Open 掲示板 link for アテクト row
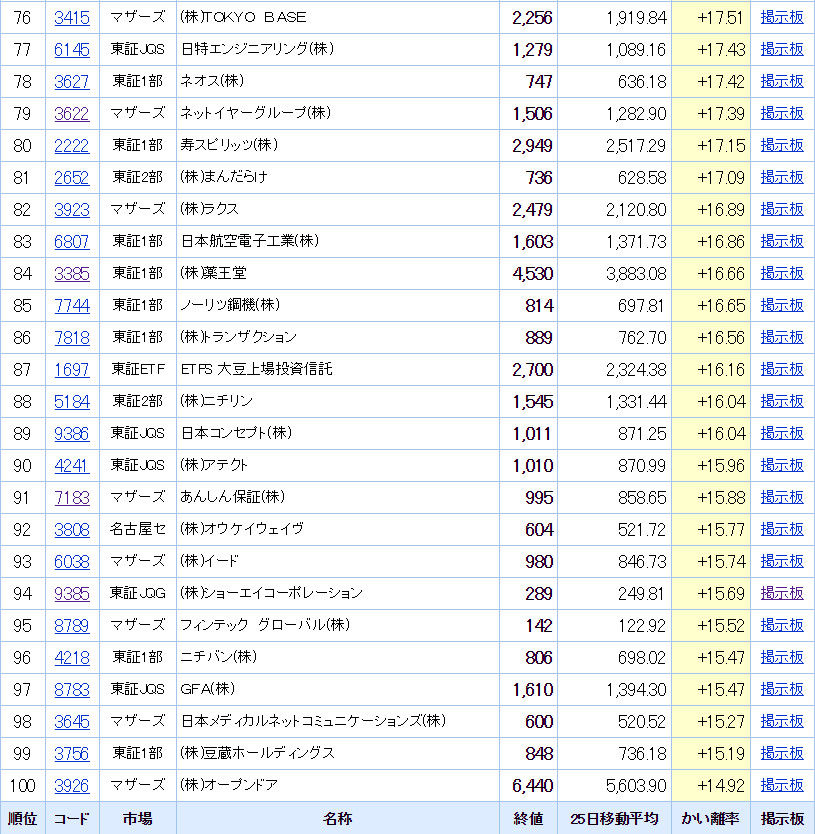Image resolution: width=815 pixels, height=834 pixels. [x=782, y=465]
